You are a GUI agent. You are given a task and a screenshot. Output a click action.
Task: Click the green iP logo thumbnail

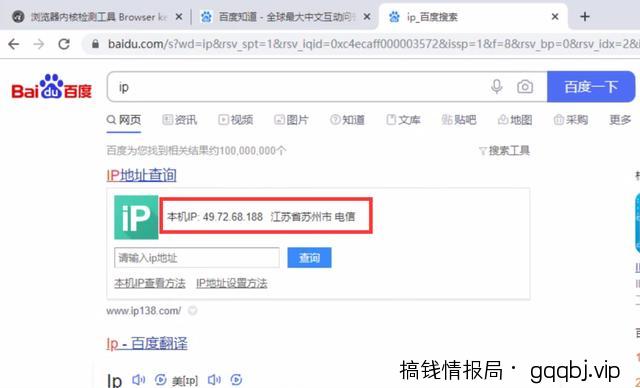pos(136,217)
